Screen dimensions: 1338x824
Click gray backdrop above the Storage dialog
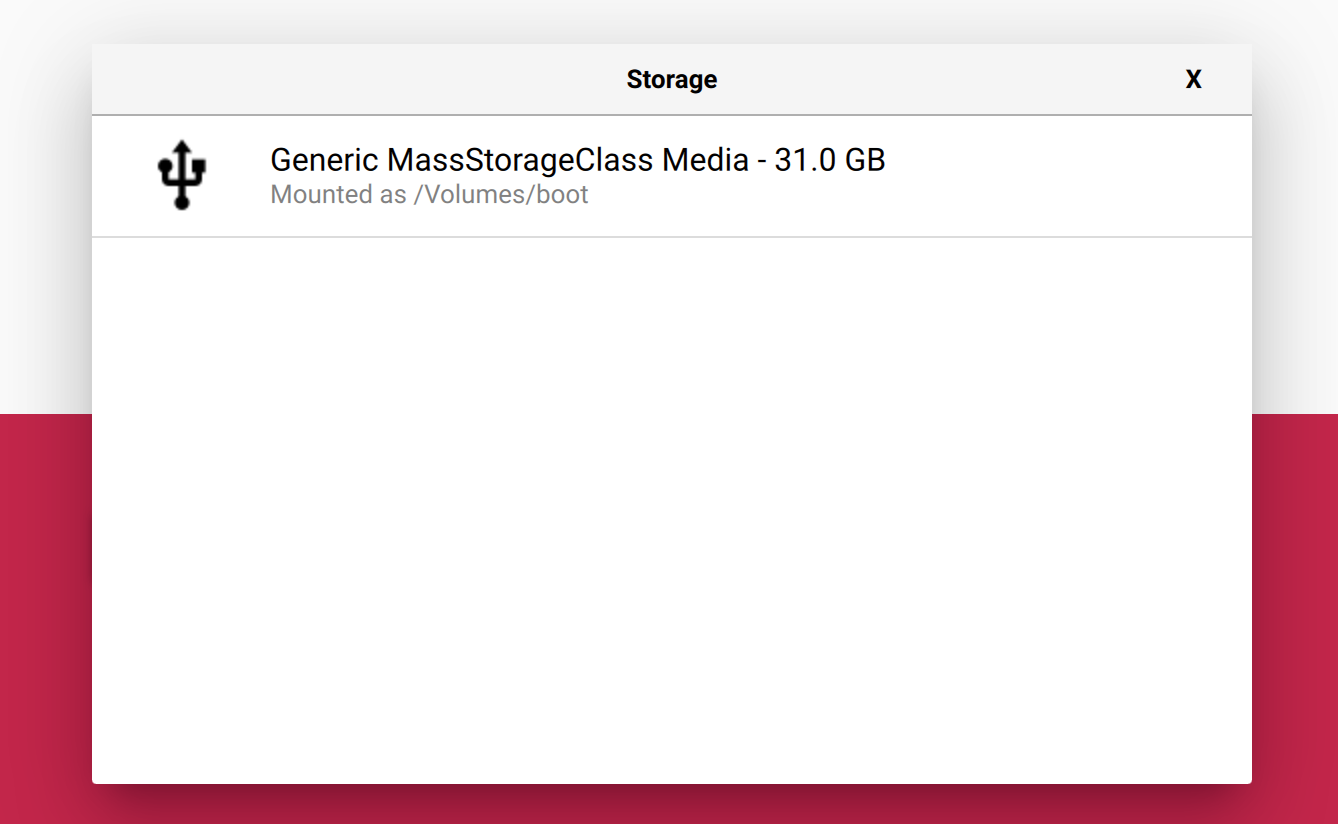pyautogui.click(x=671, y=21)
